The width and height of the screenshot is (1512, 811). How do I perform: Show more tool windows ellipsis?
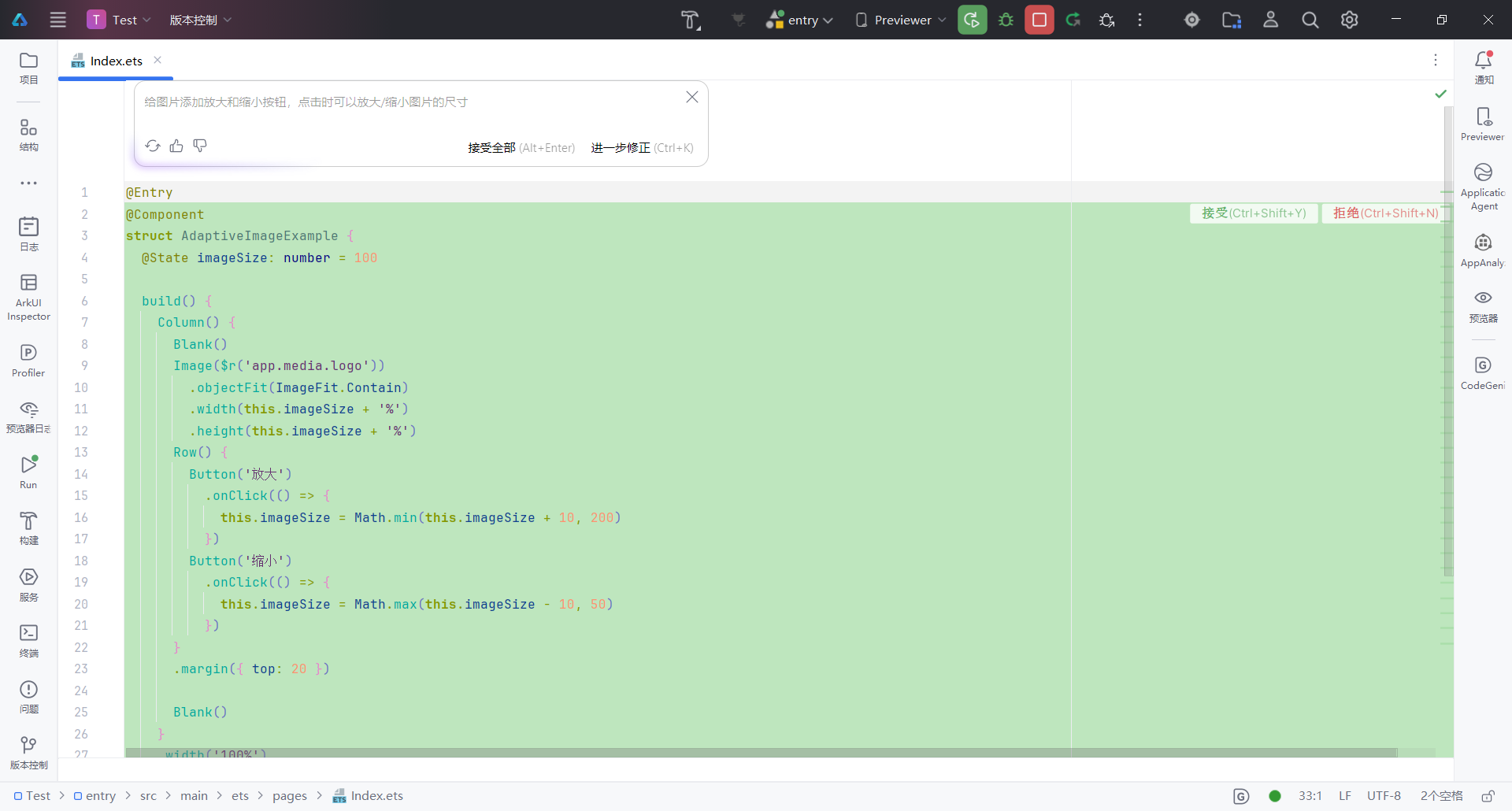tap(28, 183)
